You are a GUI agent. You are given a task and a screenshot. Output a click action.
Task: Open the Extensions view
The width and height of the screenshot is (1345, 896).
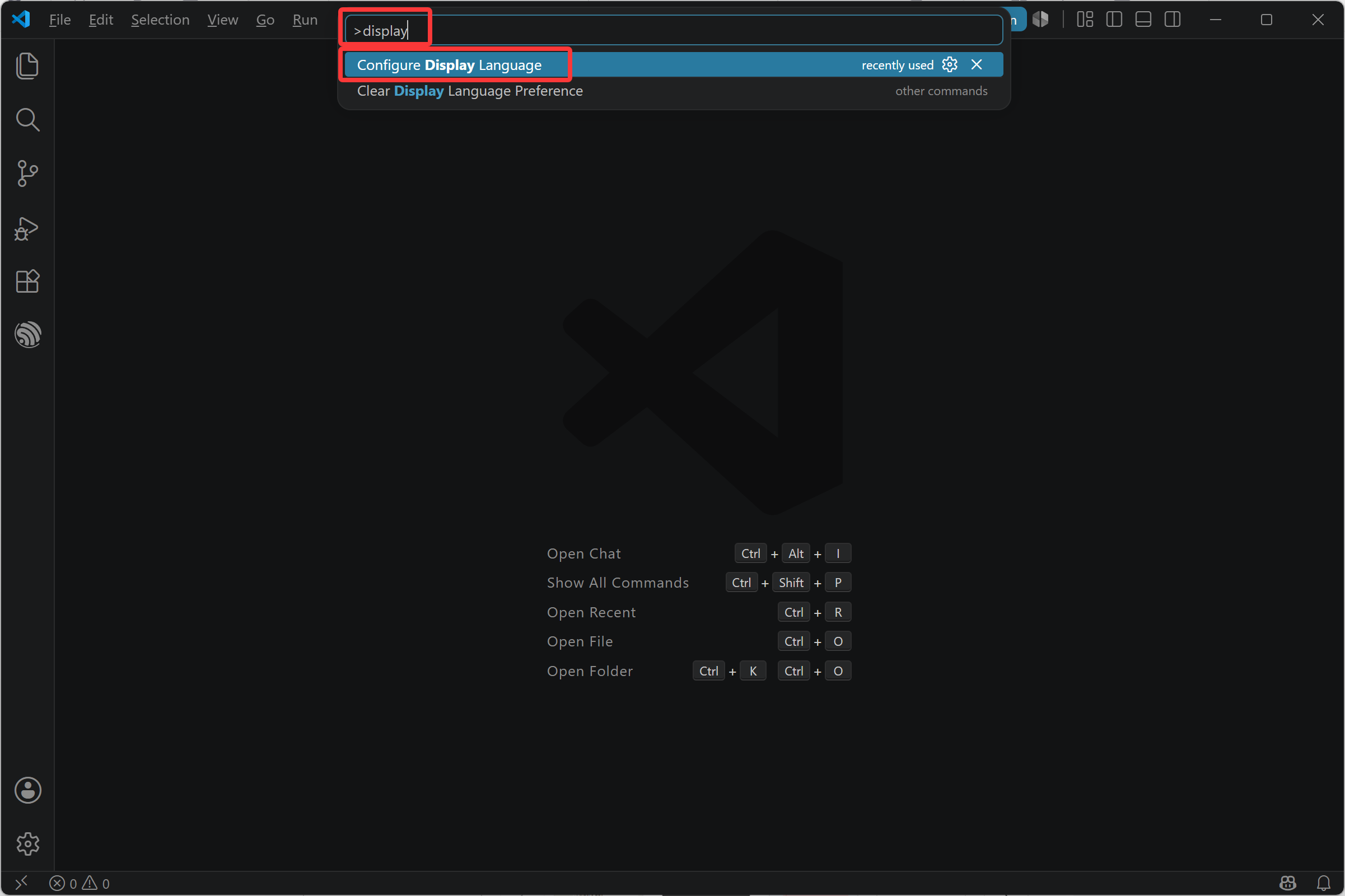pyautogui.click(x=27, y=280)
